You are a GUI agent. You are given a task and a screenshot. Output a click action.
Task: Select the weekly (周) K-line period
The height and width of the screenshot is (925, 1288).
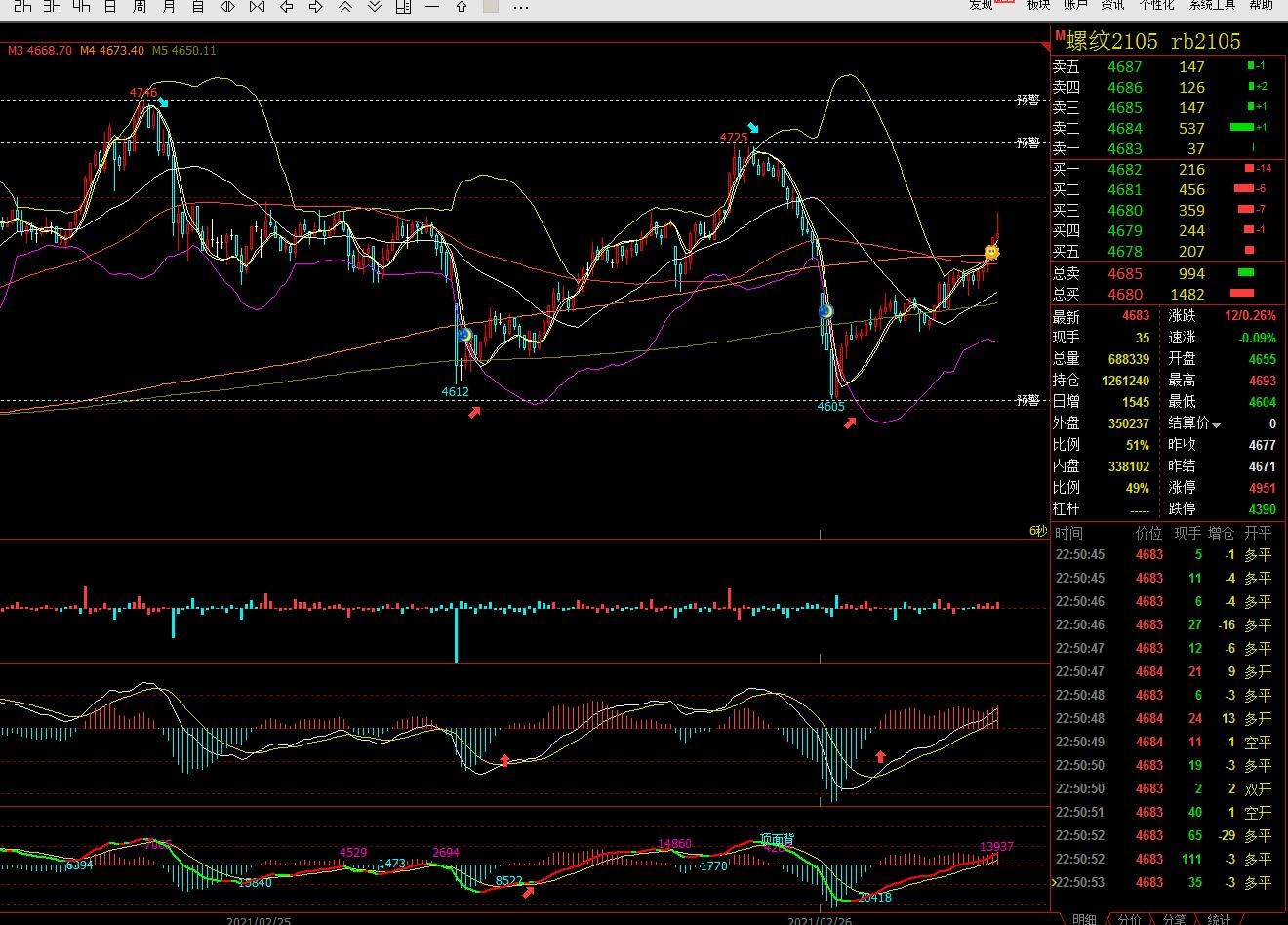140,6
